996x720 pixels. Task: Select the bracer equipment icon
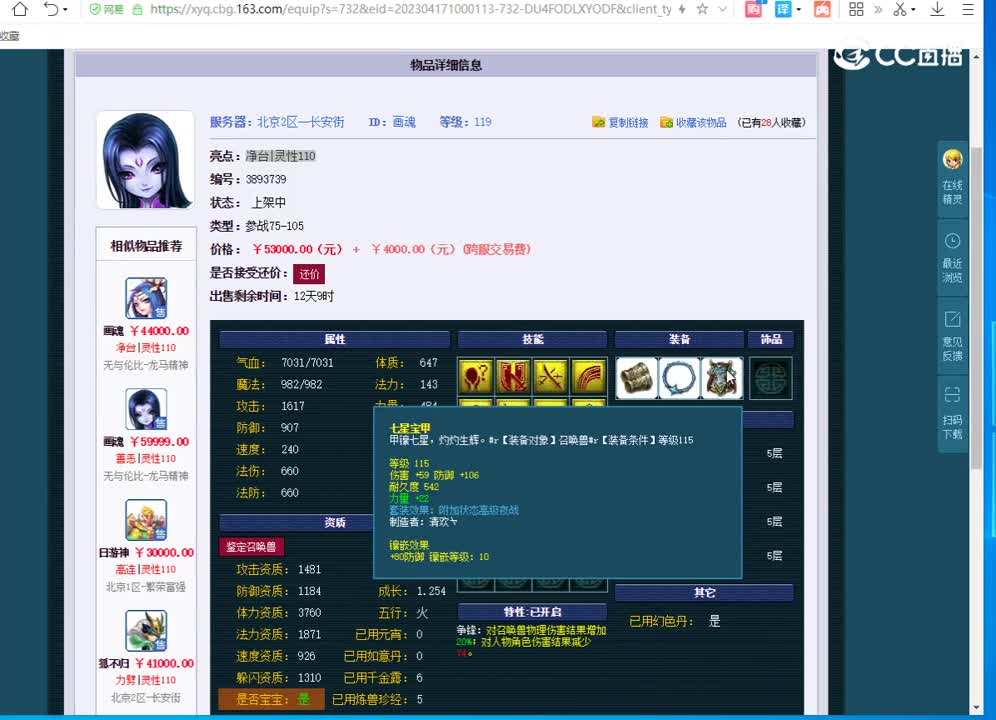(636, 377)
